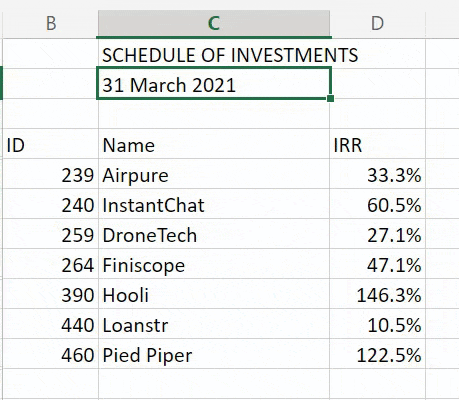Select the IRR header cell
The height and width of the screenshot is (400, 459).
[x=377, y=144]
